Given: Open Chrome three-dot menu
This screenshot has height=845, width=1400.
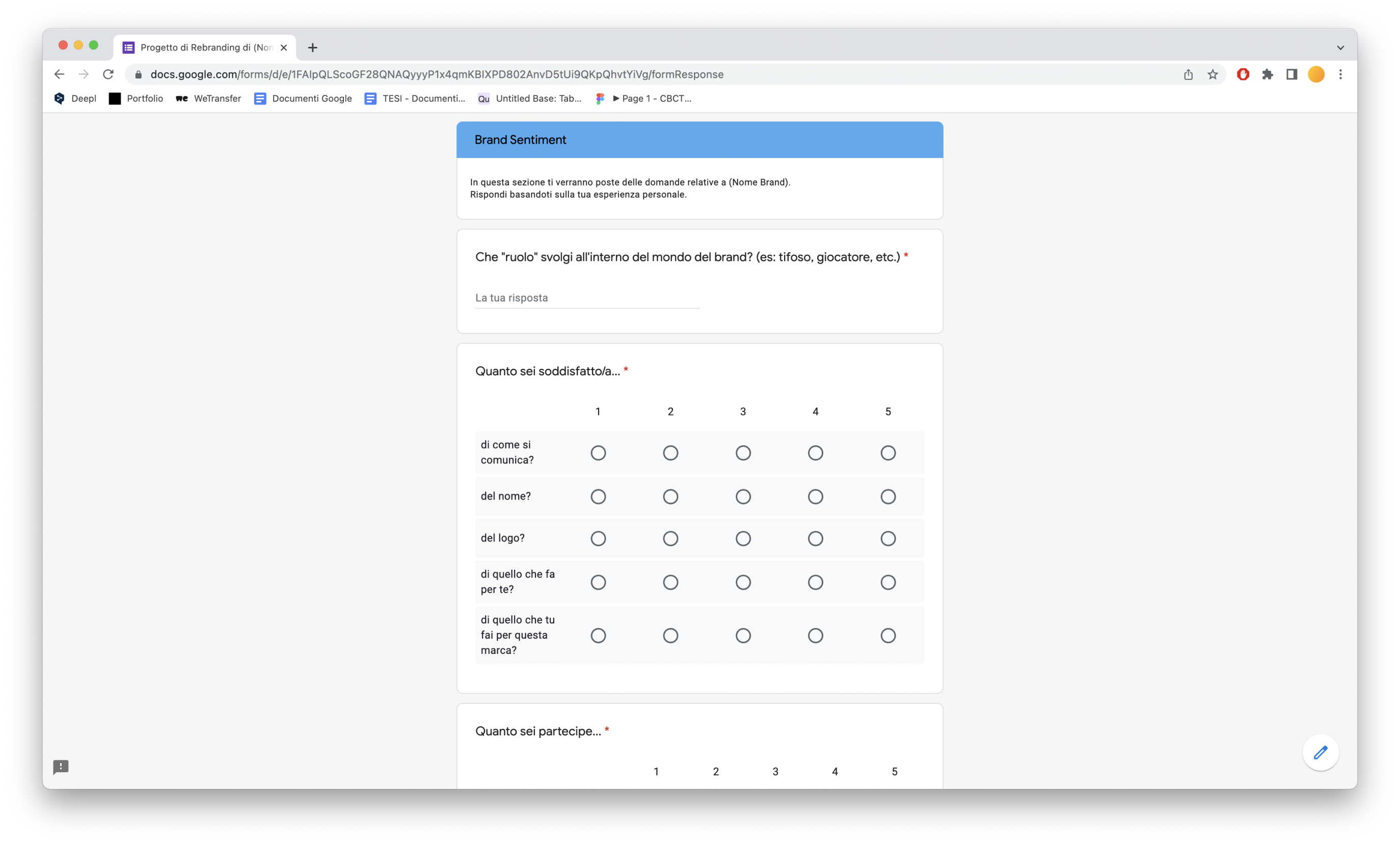Looking at the screenshot, I should pyautogui.click(x=1340, y=74).
